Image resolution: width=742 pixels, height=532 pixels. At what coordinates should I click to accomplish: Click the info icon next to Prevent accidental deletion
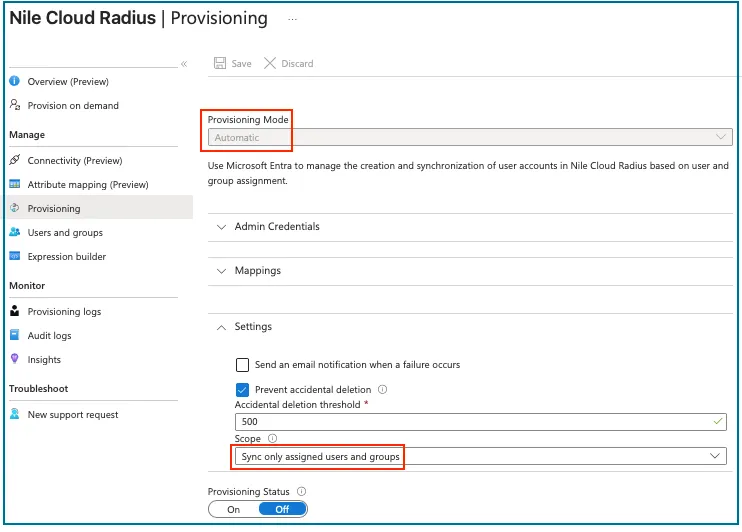(x=382, y=390)
